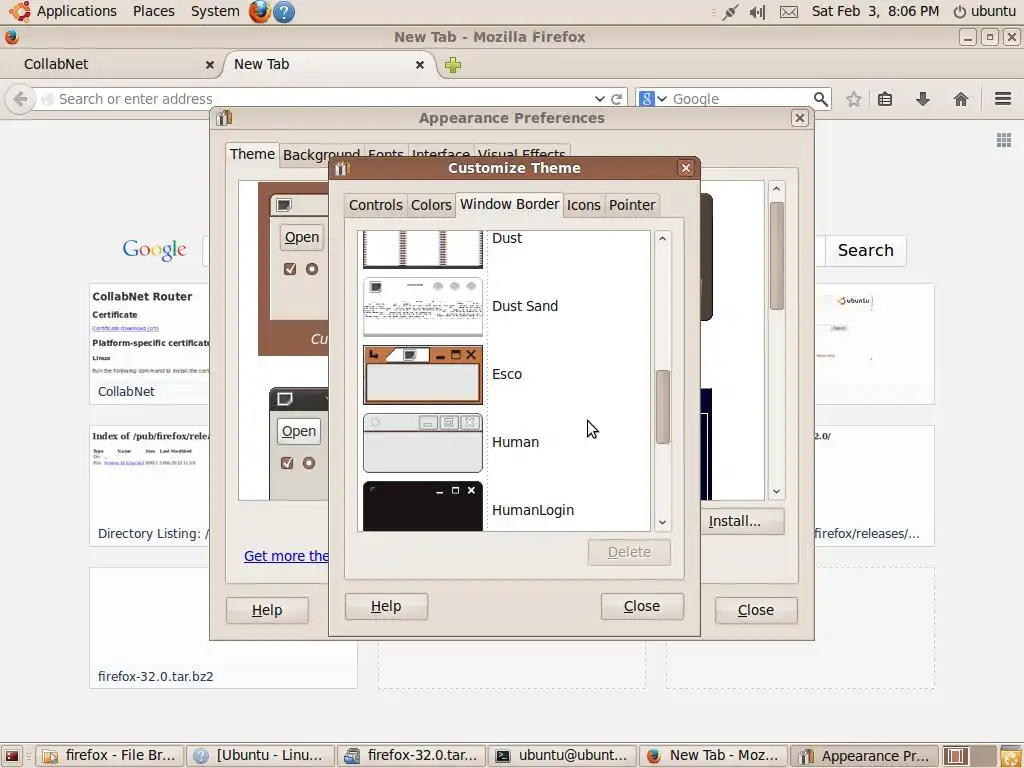The width and height of the screenshot is (1024, 768).
Task: Click the workspace switcher in bottom panel
Action: (968, 756)
